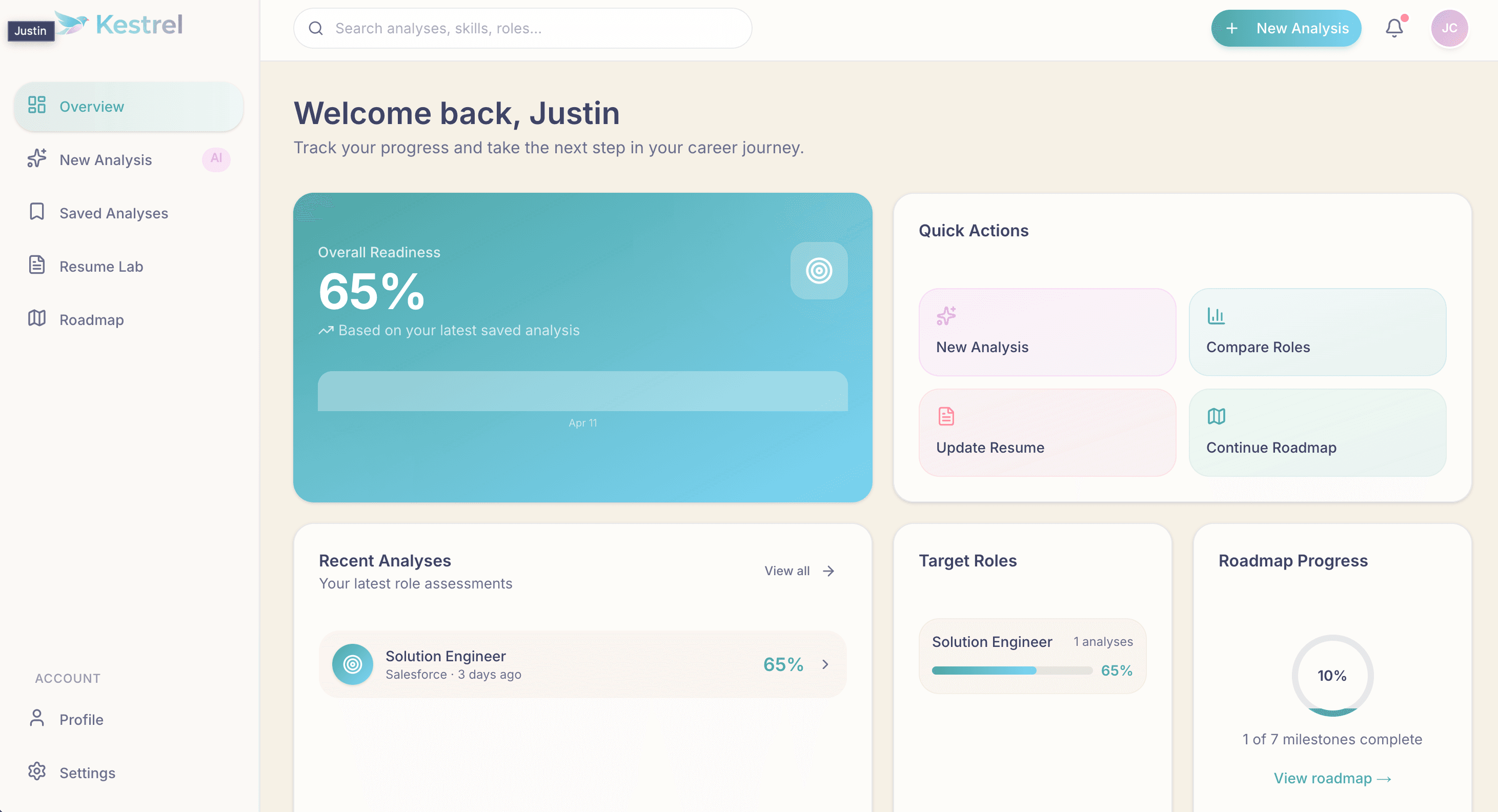Open the Compare Roles quick action

coord(1317,332)
